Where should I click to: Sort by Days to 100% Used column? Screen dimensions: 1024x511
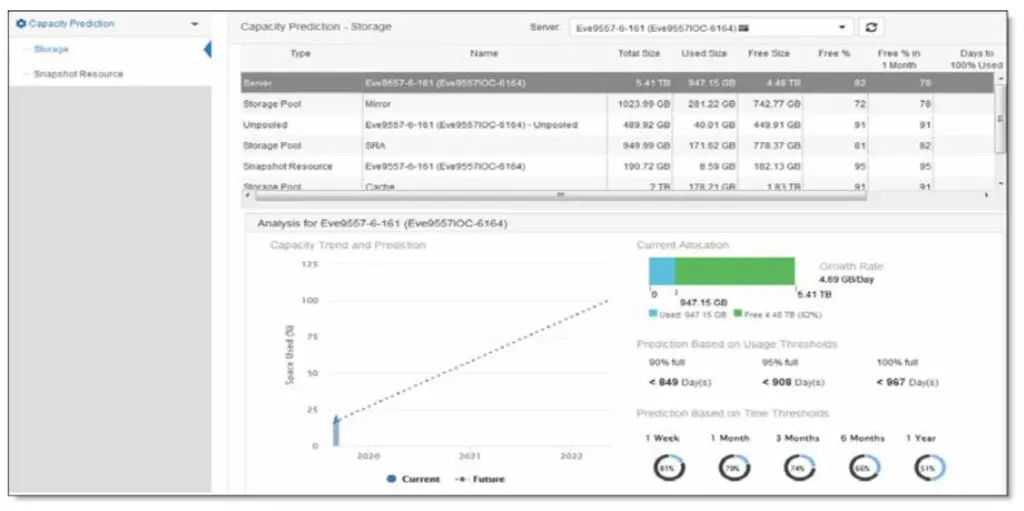tap(976, 59)
